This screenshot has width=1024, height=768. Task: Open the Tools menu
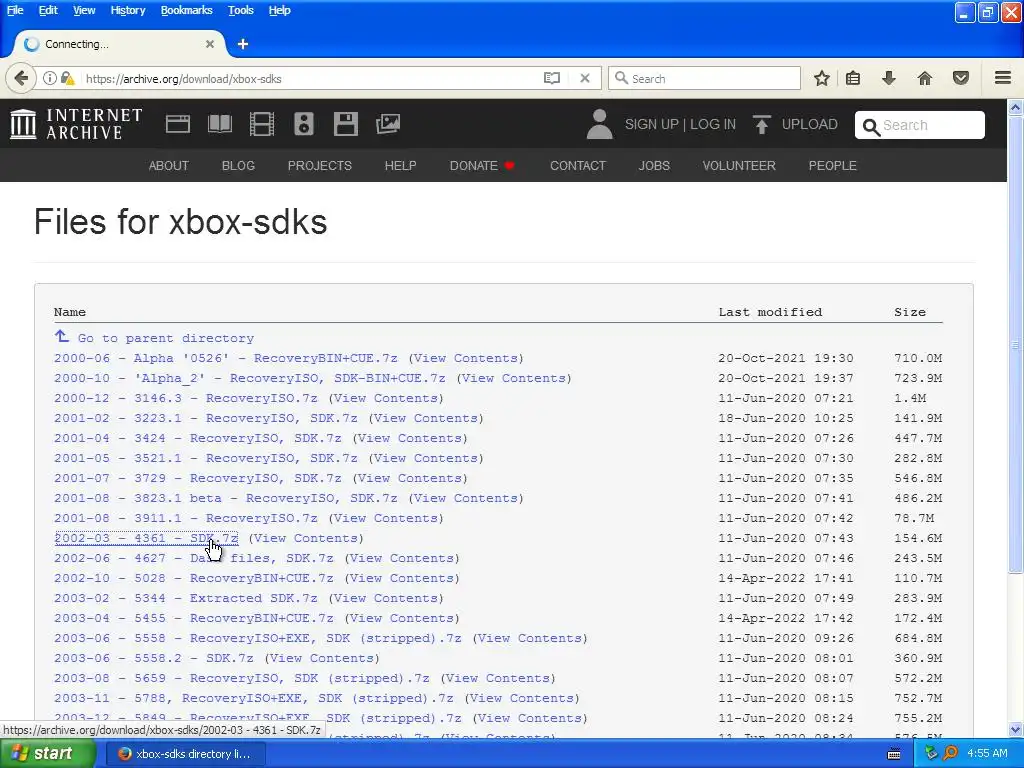click(x=240, y=10)
